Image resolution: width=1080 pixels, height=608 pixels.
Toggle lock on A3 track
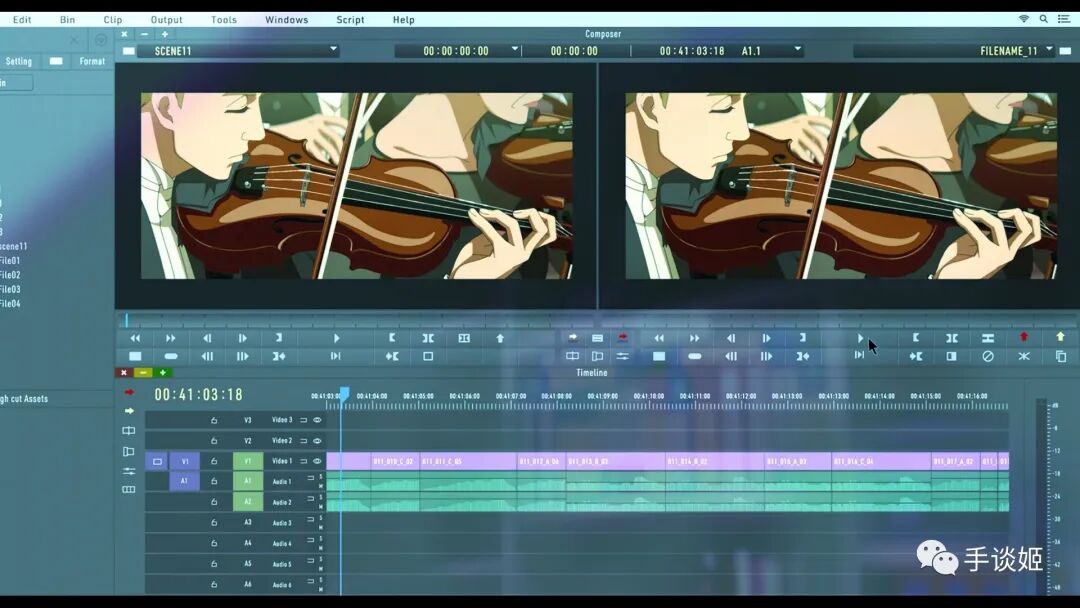coord(214,523)
